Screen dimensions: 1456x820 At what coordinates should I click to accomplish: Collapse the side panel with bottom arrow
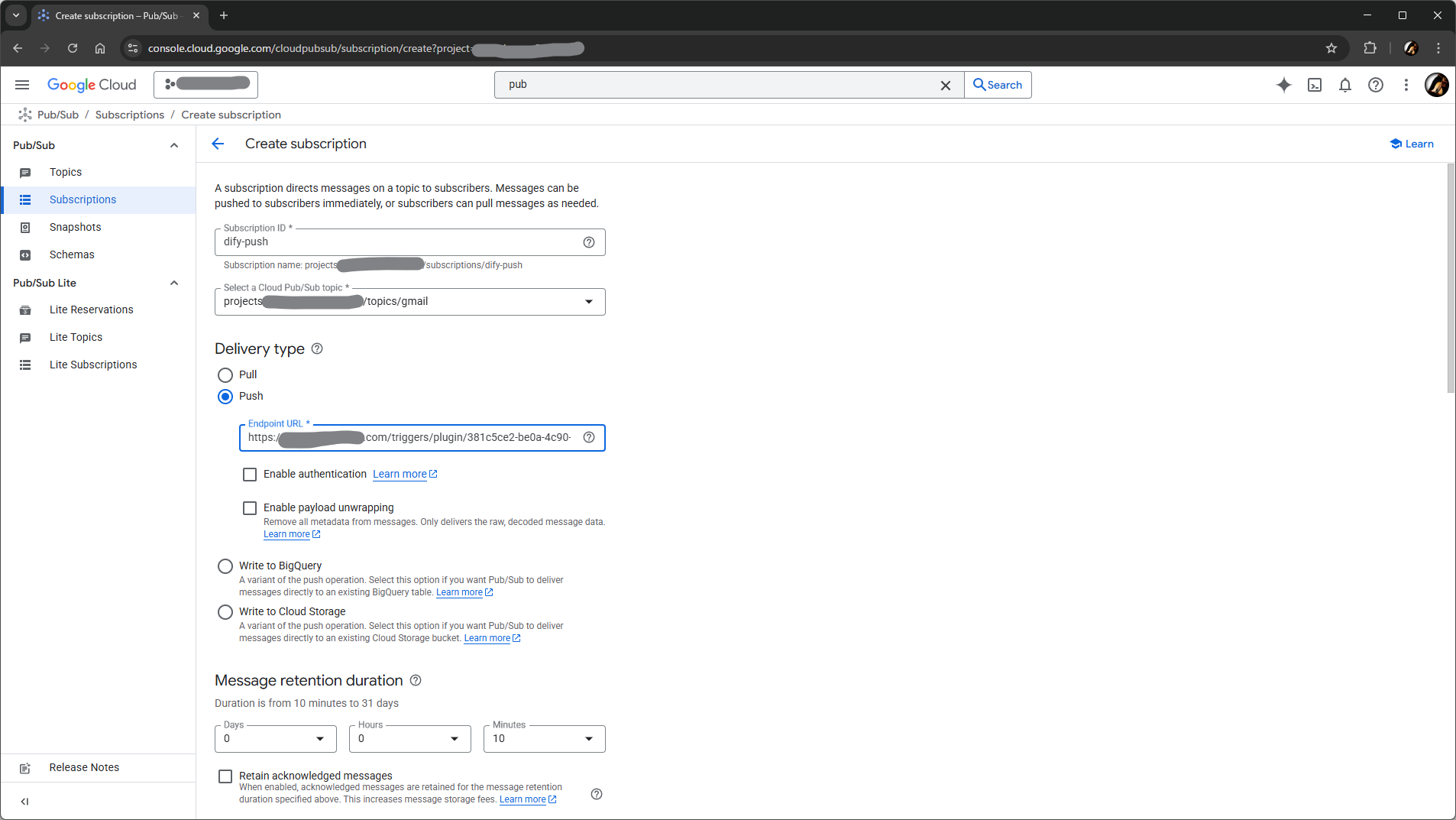pyautogui.click(x=24, y=802)
